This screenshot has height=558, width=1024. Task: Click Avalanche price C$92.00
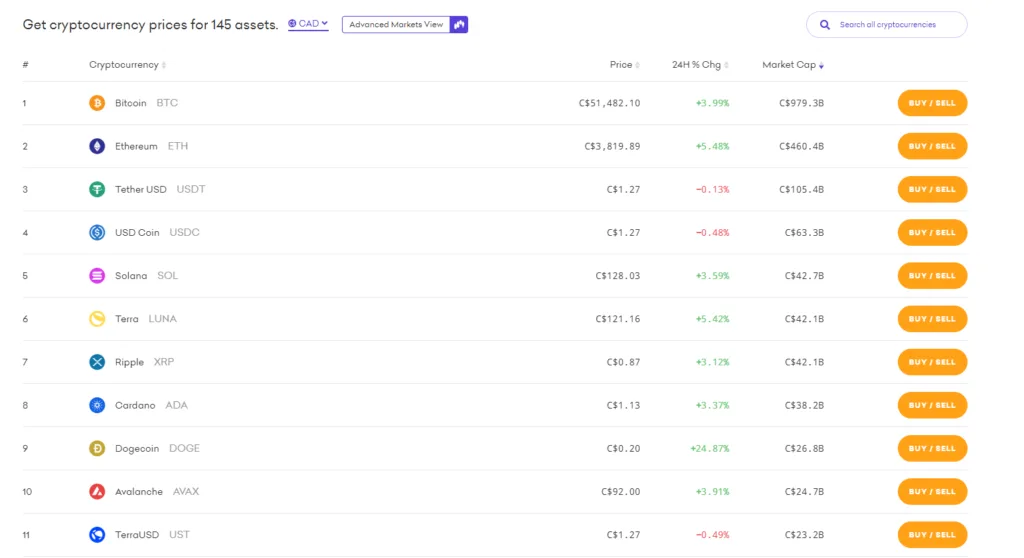point(621,491)
